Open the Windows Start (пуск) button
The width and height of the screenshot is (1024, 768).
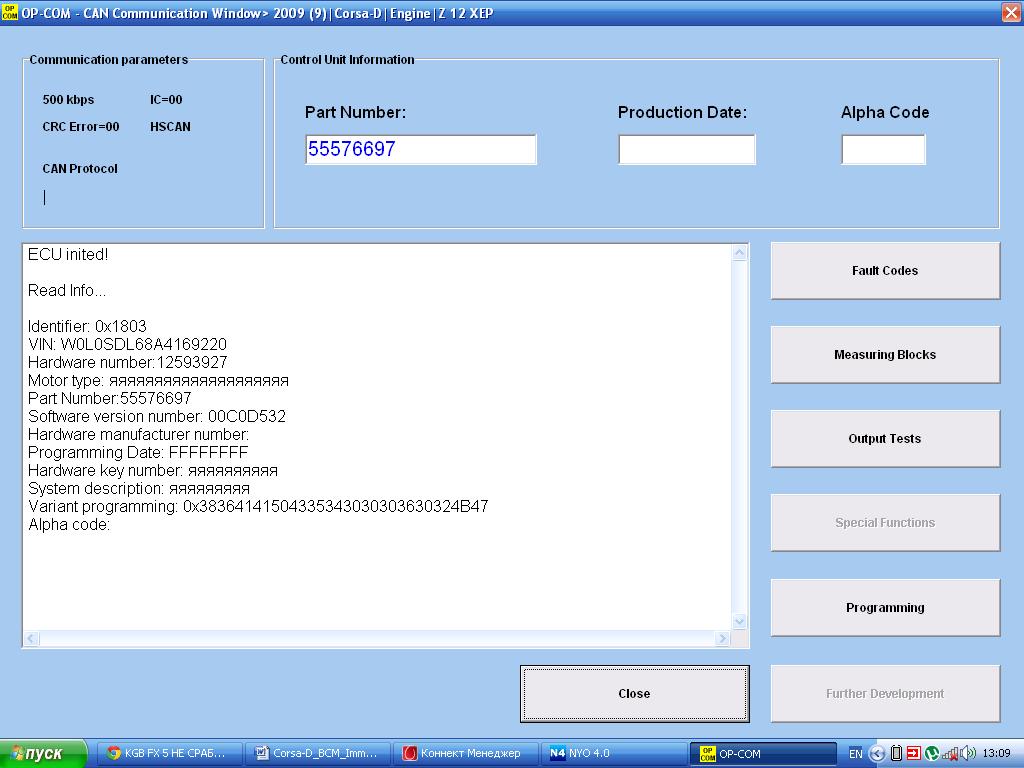tap(43, 754)
